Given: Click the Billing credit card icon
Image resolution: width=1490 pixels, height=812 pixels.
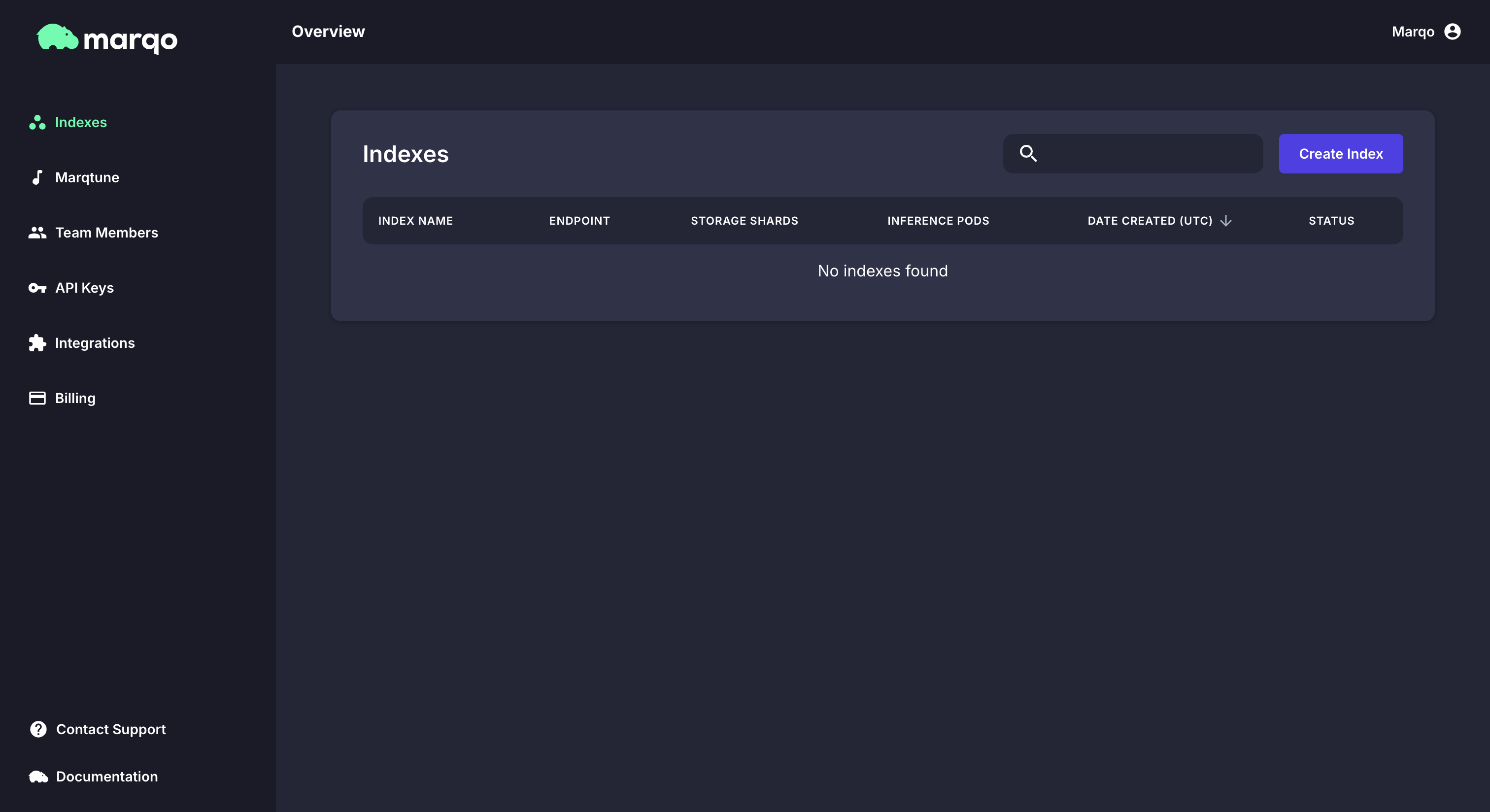Looking at the screenshot, I should point(37,398).
